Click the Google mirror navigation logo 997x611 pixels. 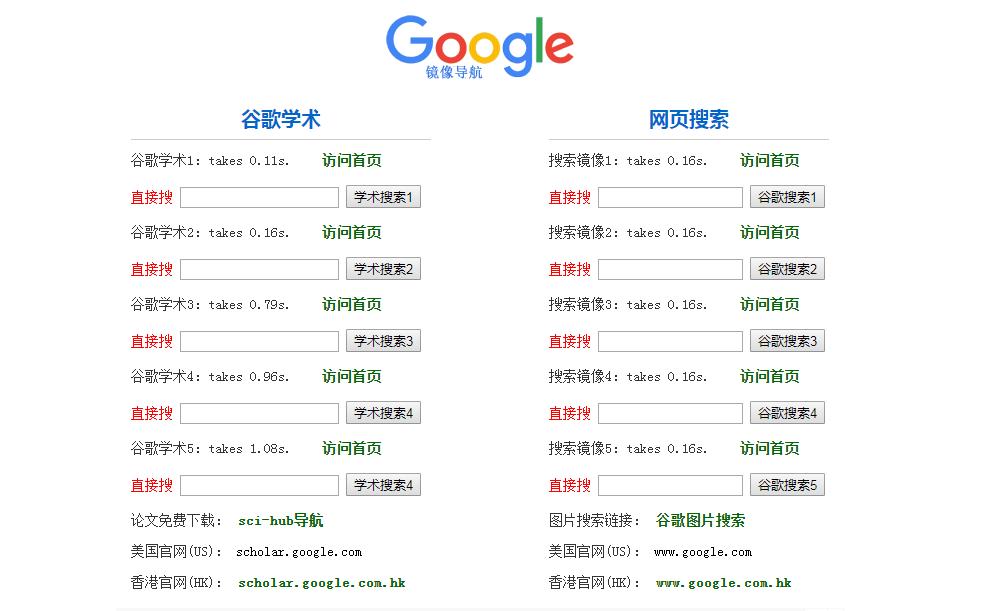[x=480, y=45]
